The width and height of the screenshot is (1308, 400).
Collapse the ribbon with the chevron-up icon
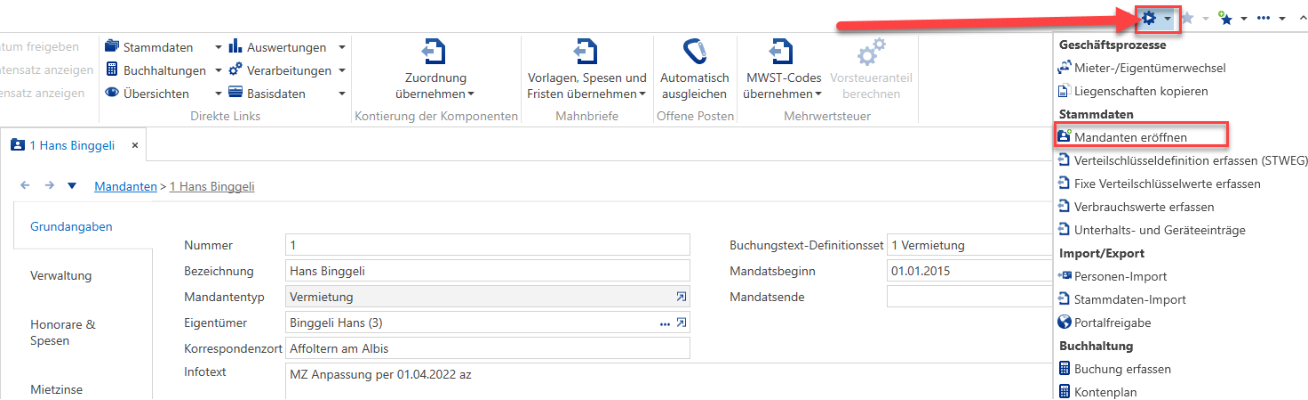(1301, 19)
